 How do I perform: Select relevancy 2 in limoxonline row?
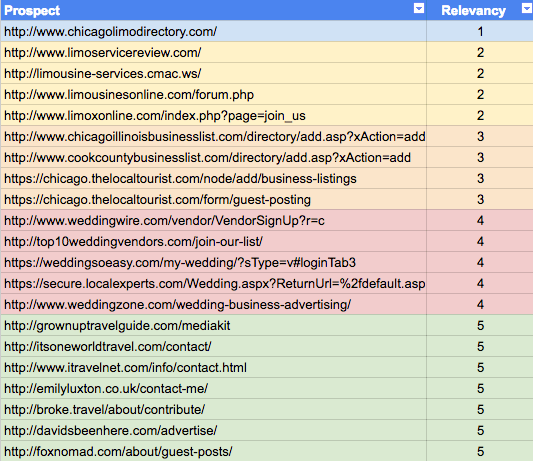[480, 116]
